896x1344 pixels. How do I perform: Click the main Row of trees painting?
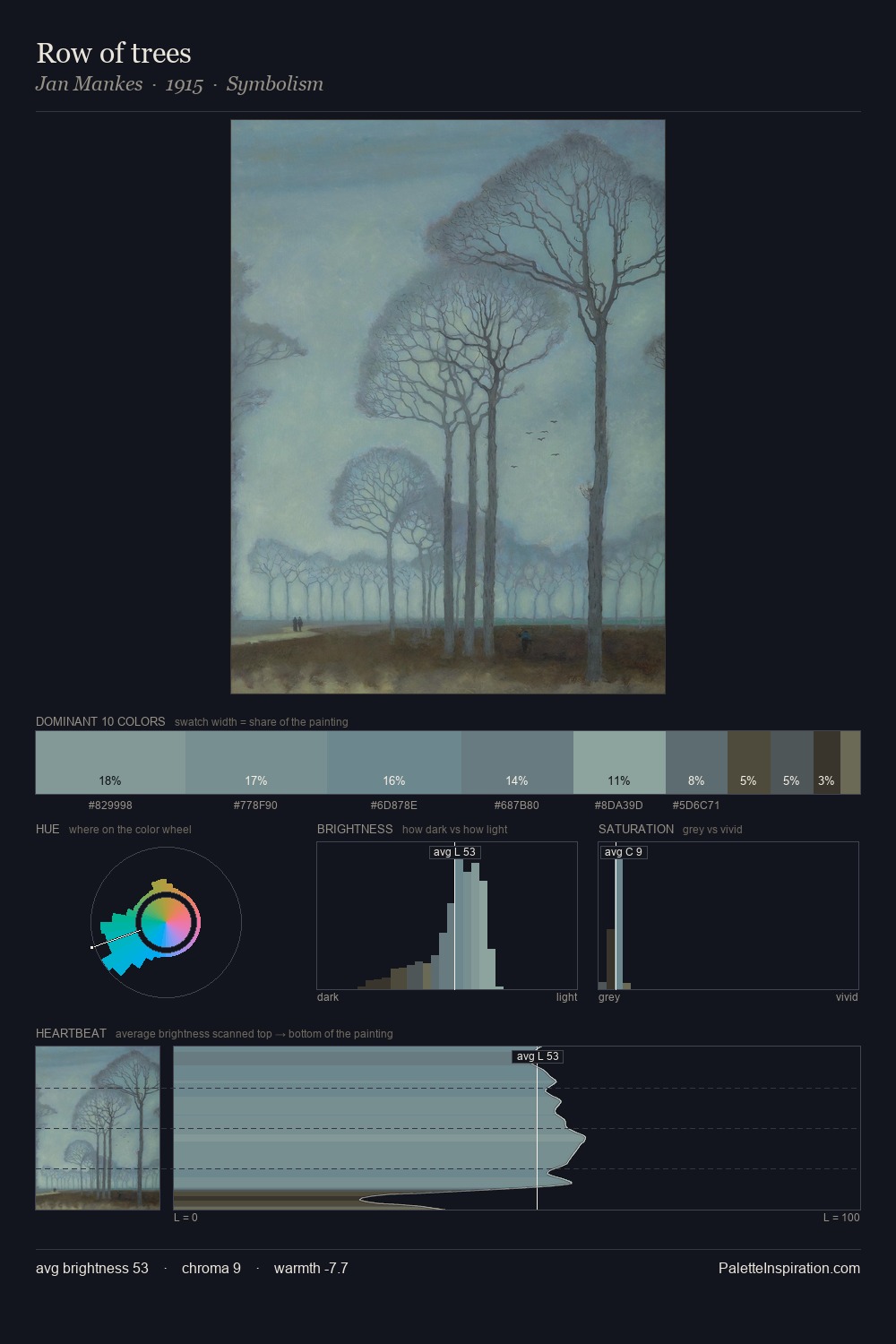(448, 407)
